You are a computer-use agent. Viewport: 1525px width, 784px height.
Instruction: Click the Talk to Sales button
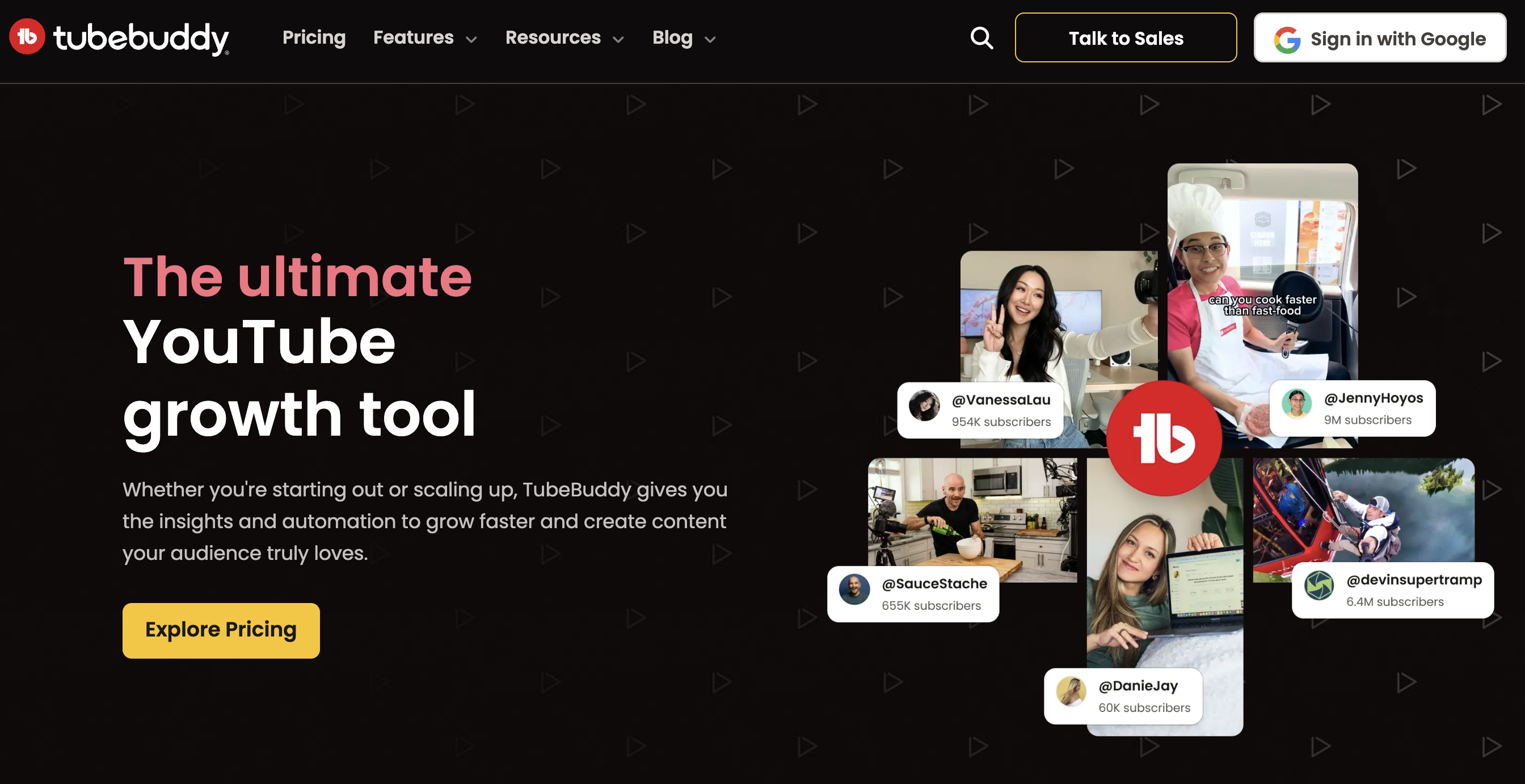pos(1126,38)
